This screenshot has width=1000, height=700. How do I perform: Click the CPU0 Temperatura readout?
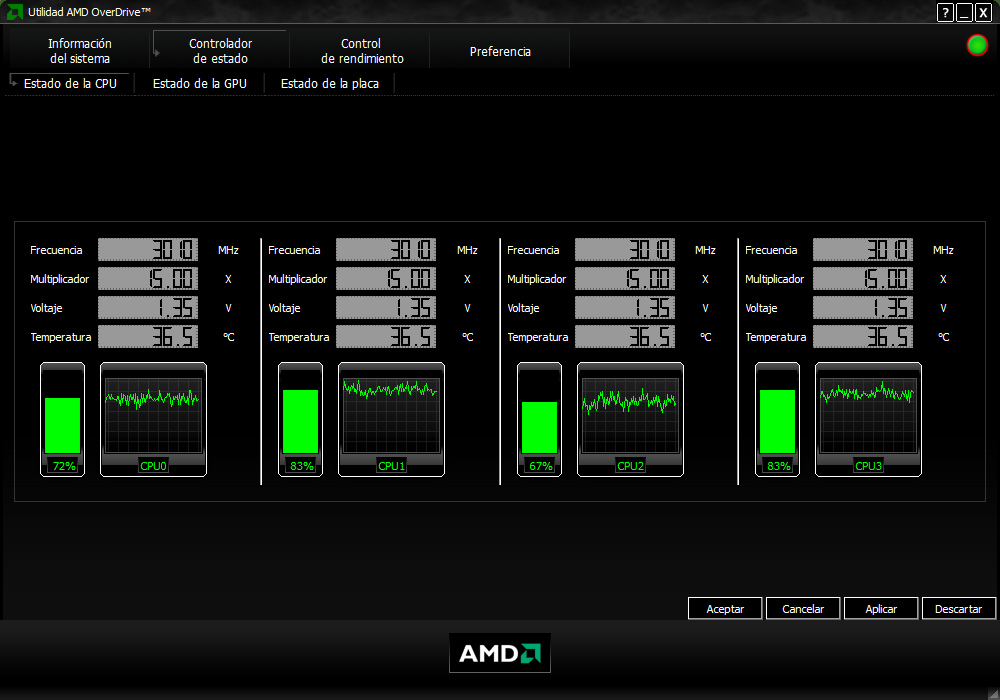[148, 337]
